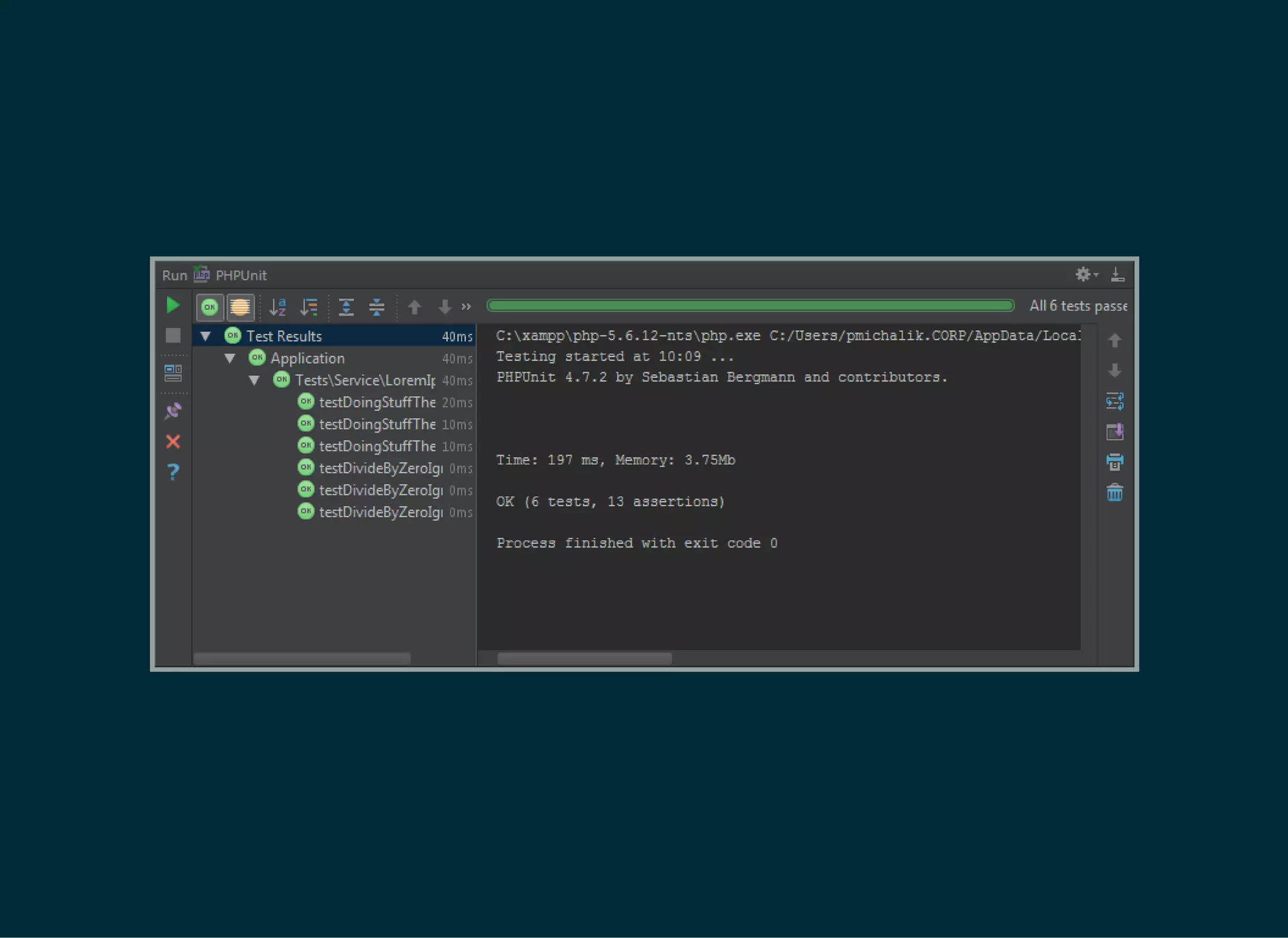Click the console horizontal scrollbar
This screenshot has width=1288, height=938.
click(x=584, y=658)
